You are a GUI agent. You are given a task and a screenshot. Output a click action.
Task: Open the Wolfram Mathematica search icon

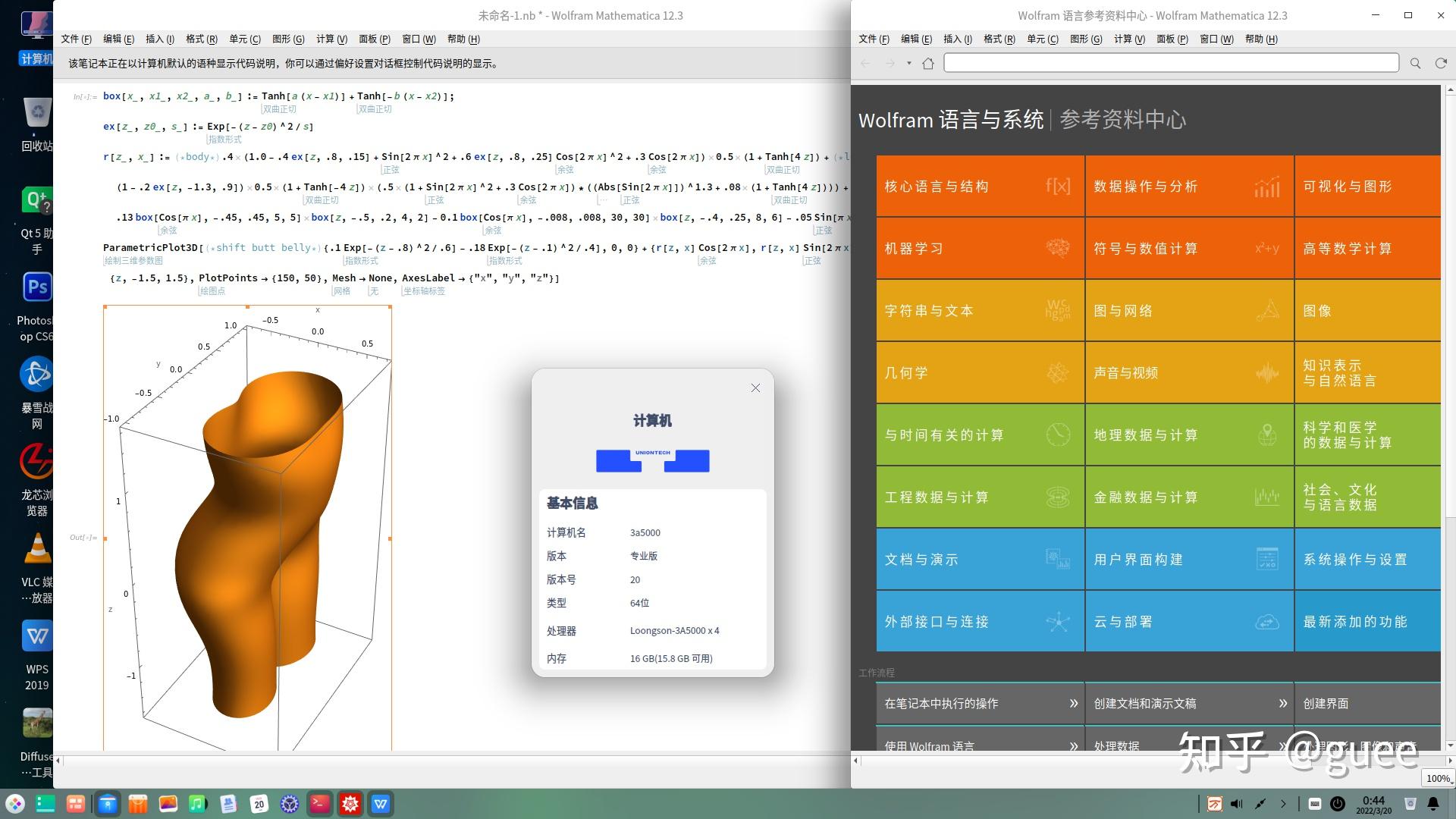tap(1415, 63)
